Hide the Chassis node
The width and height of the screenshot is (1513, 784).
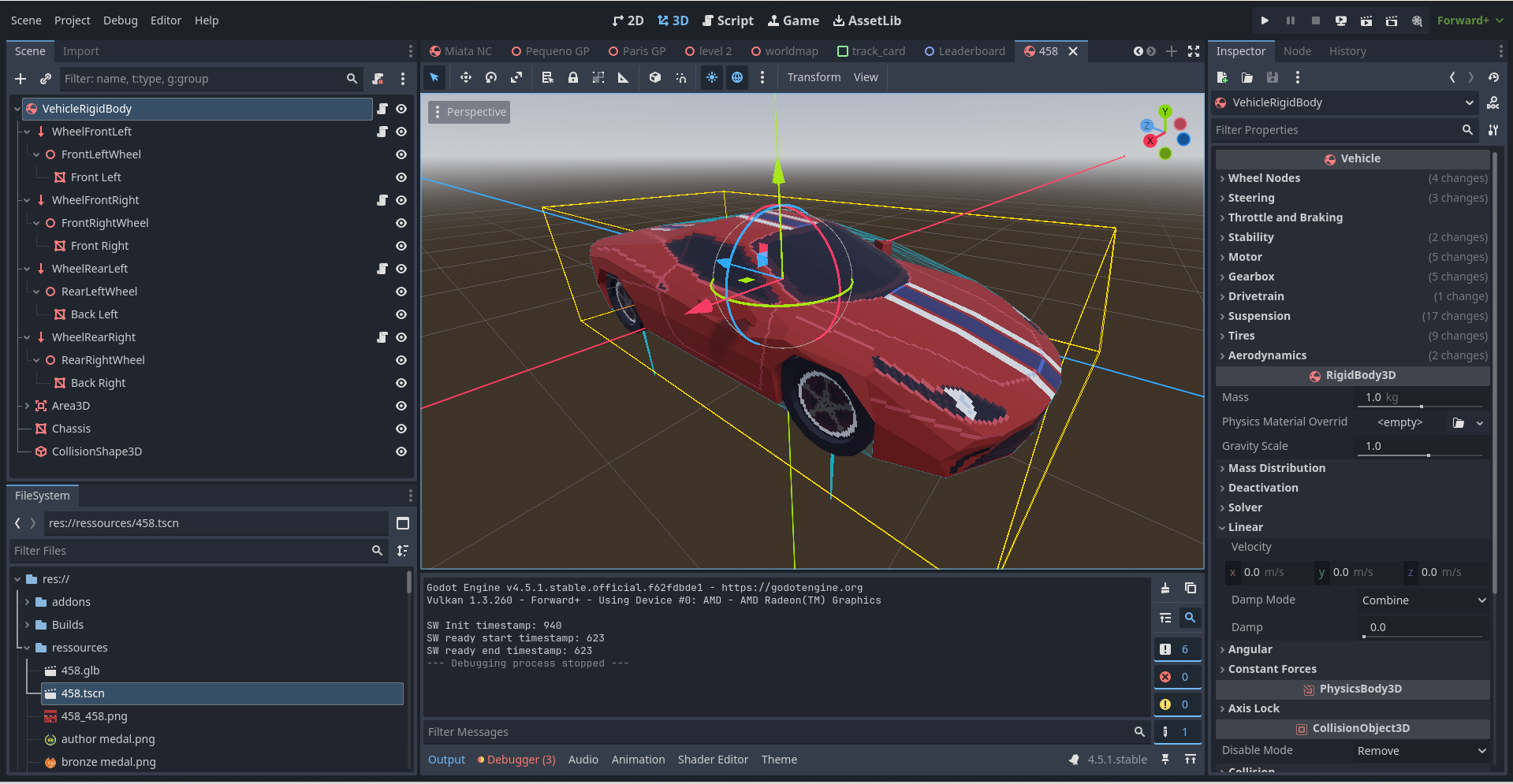(401, 429)
